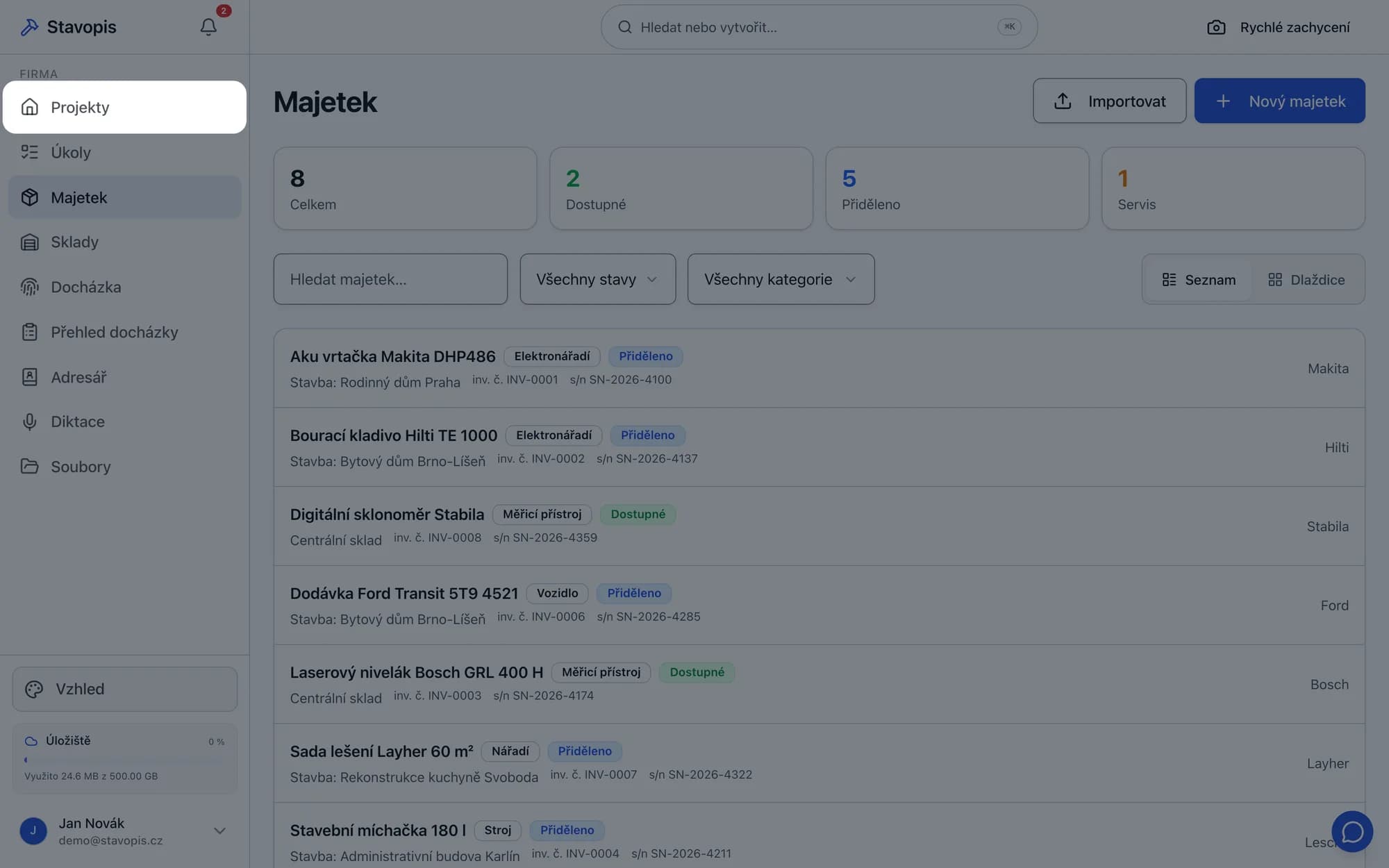Click the Úložiště cloud icon

[x=31, y=741]
